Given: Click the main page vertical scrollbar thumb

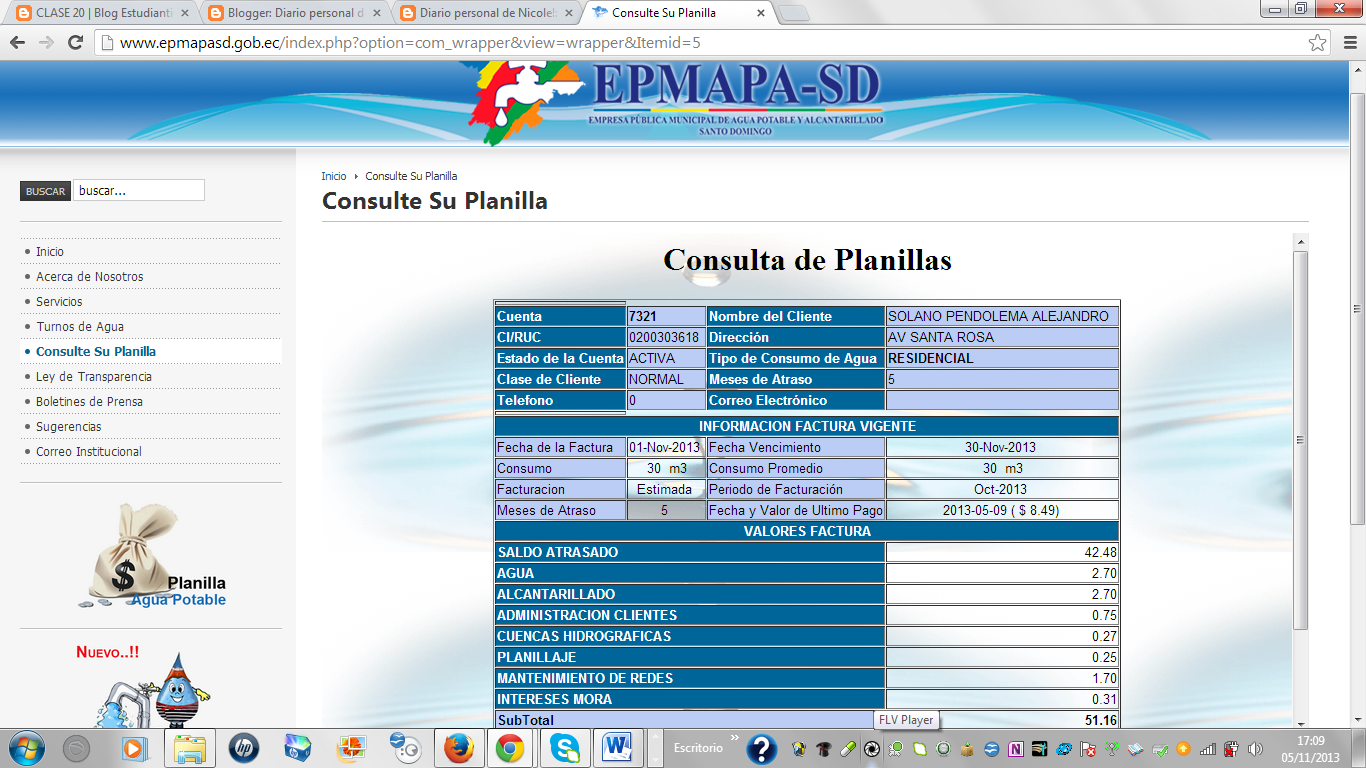Looking at the screenshot, I should point(1358,307).
